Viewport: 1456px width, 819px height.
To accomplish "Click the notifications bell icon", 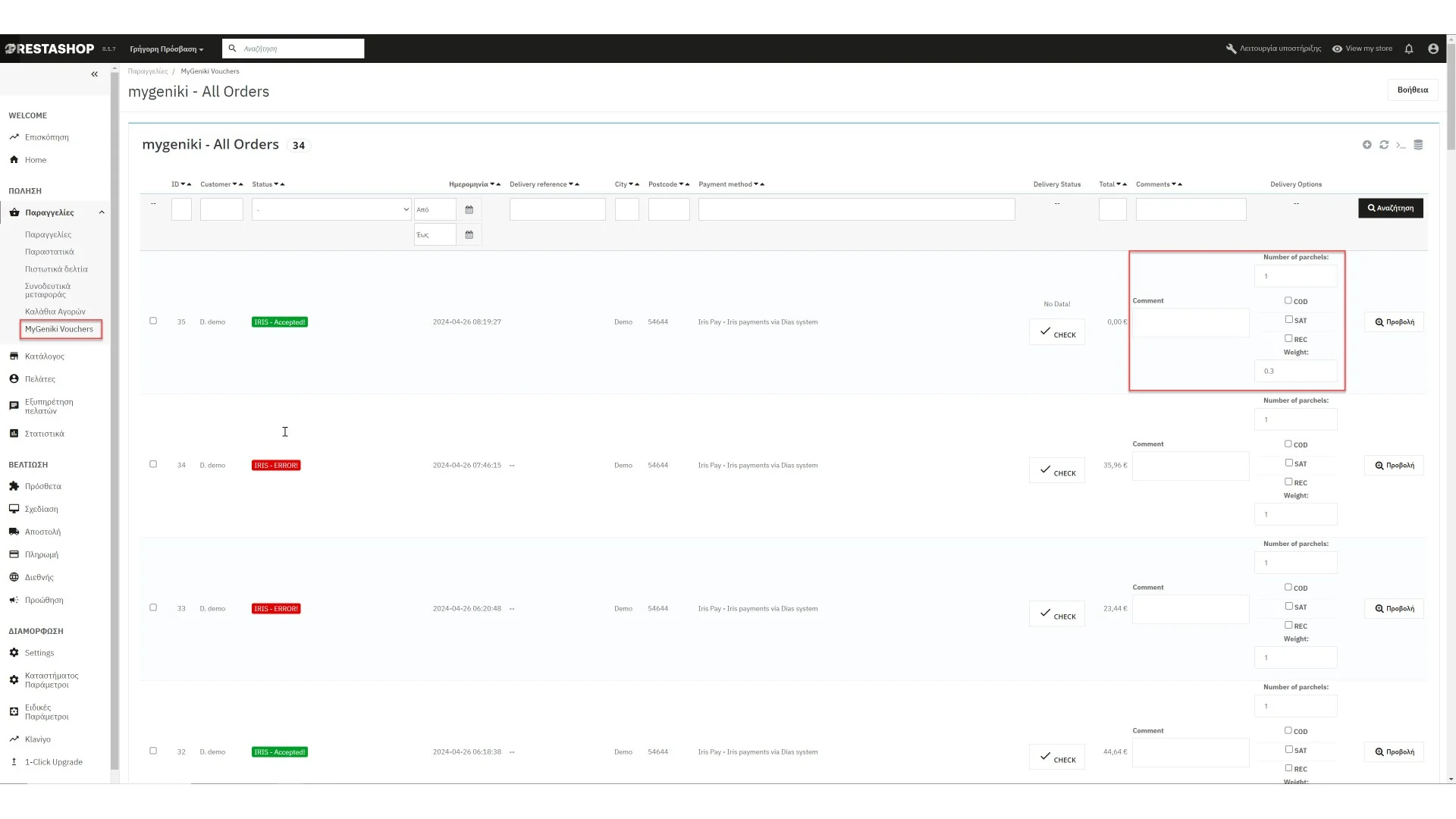I will (x=1409, y=49).
